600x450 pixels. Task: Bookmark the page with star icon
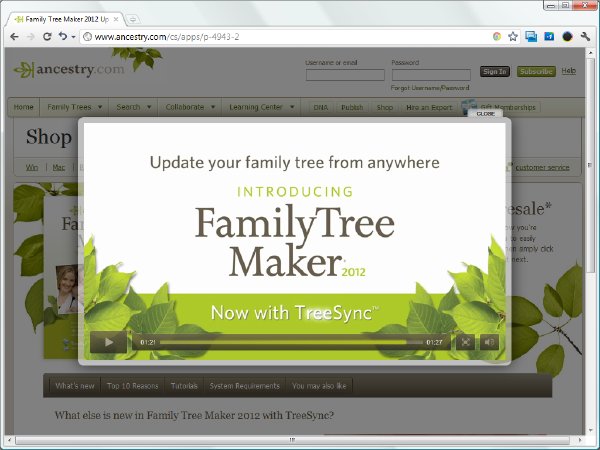click(513, 37)
